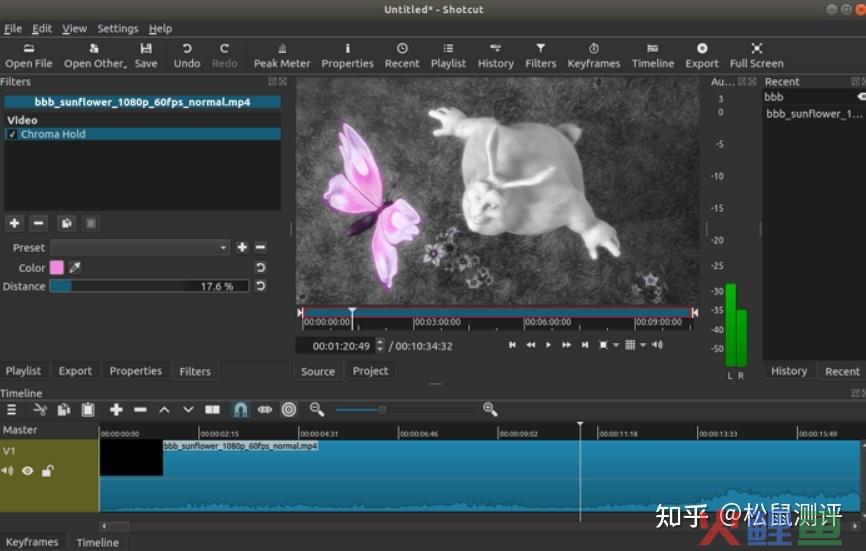Open the Edit menu
This screenshot has width=866, height=551.
42,29
